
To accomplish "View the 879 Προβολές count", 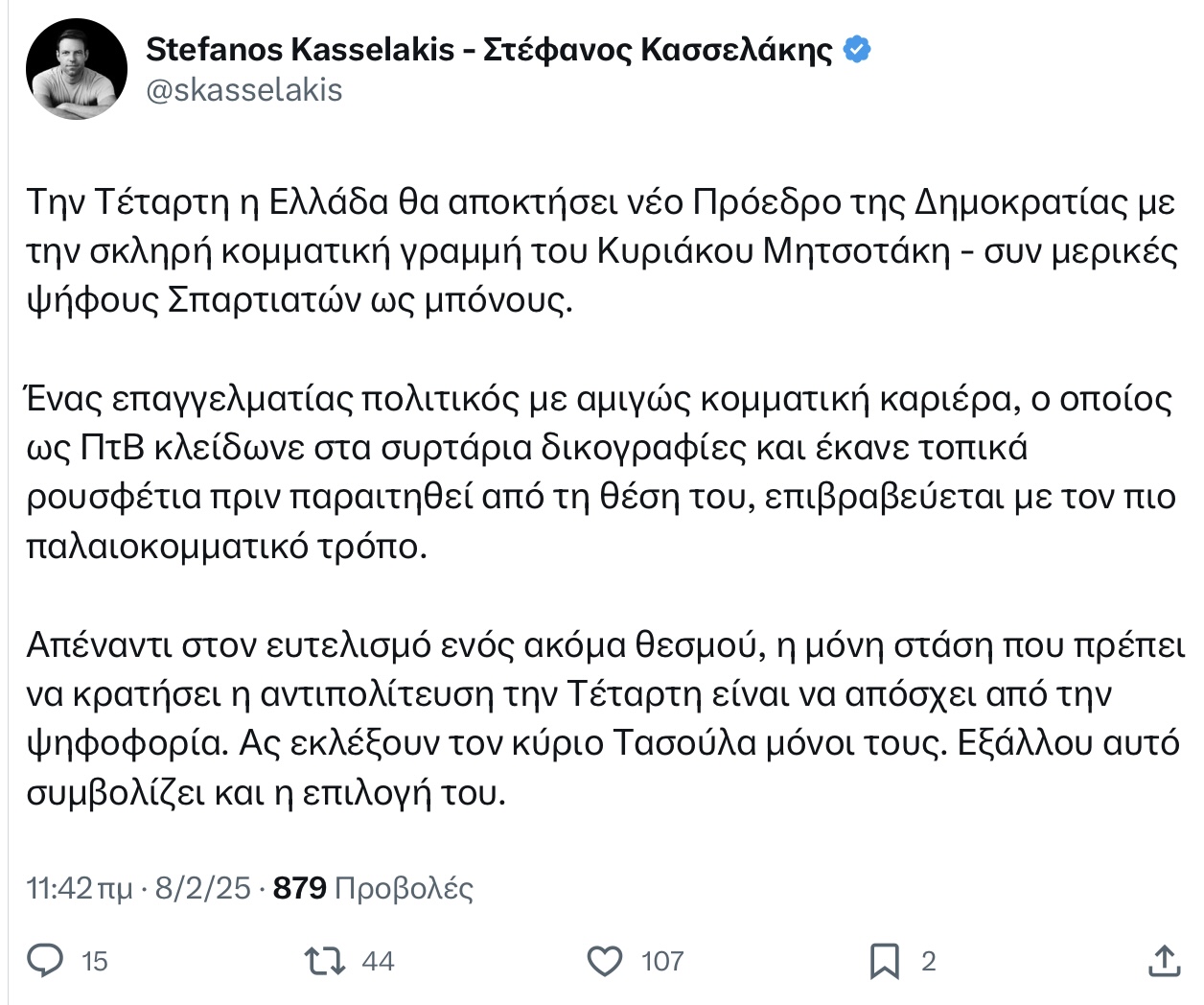I will [x=374, y=888].
